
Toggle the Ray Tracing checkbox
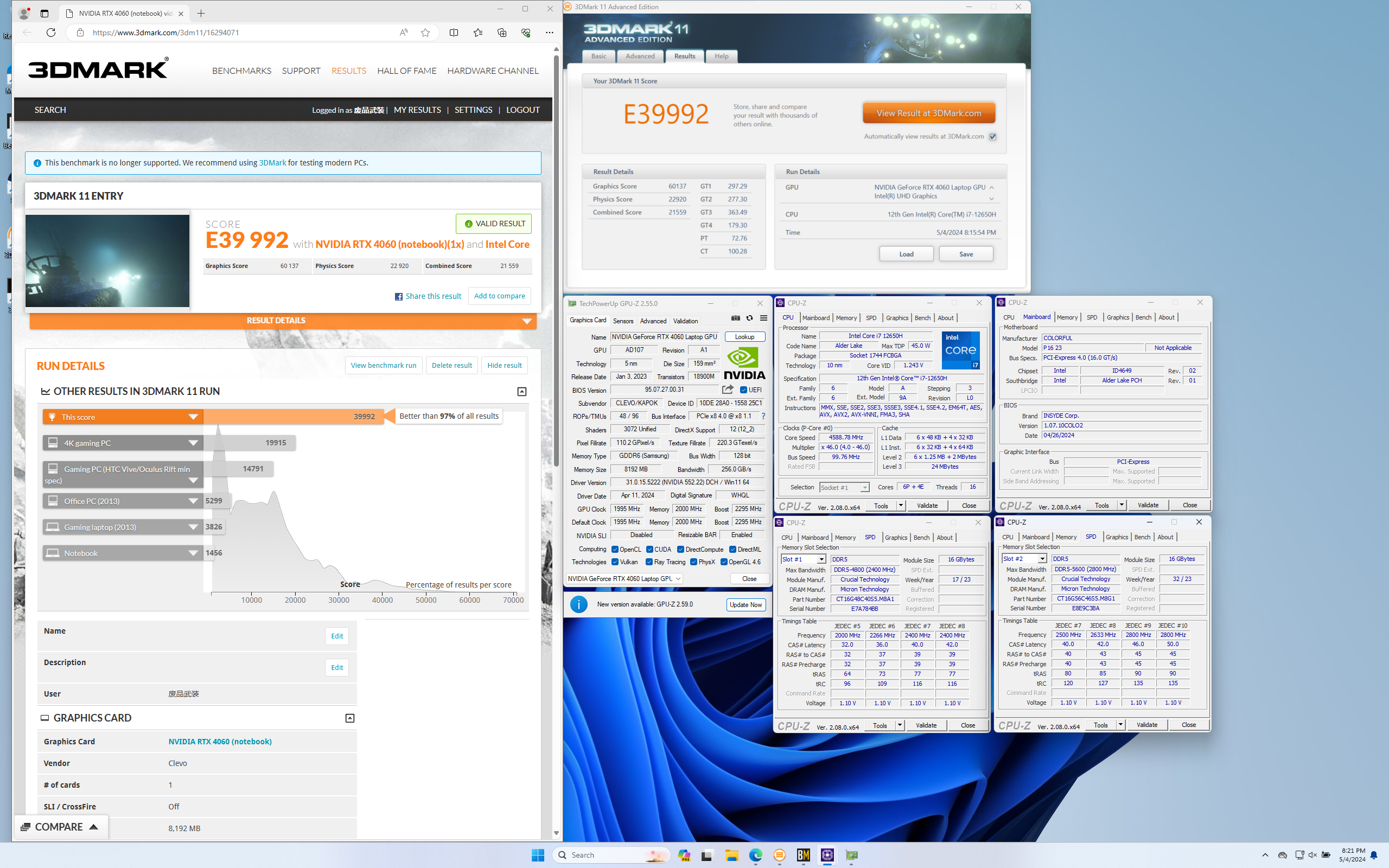click(649, 562)
